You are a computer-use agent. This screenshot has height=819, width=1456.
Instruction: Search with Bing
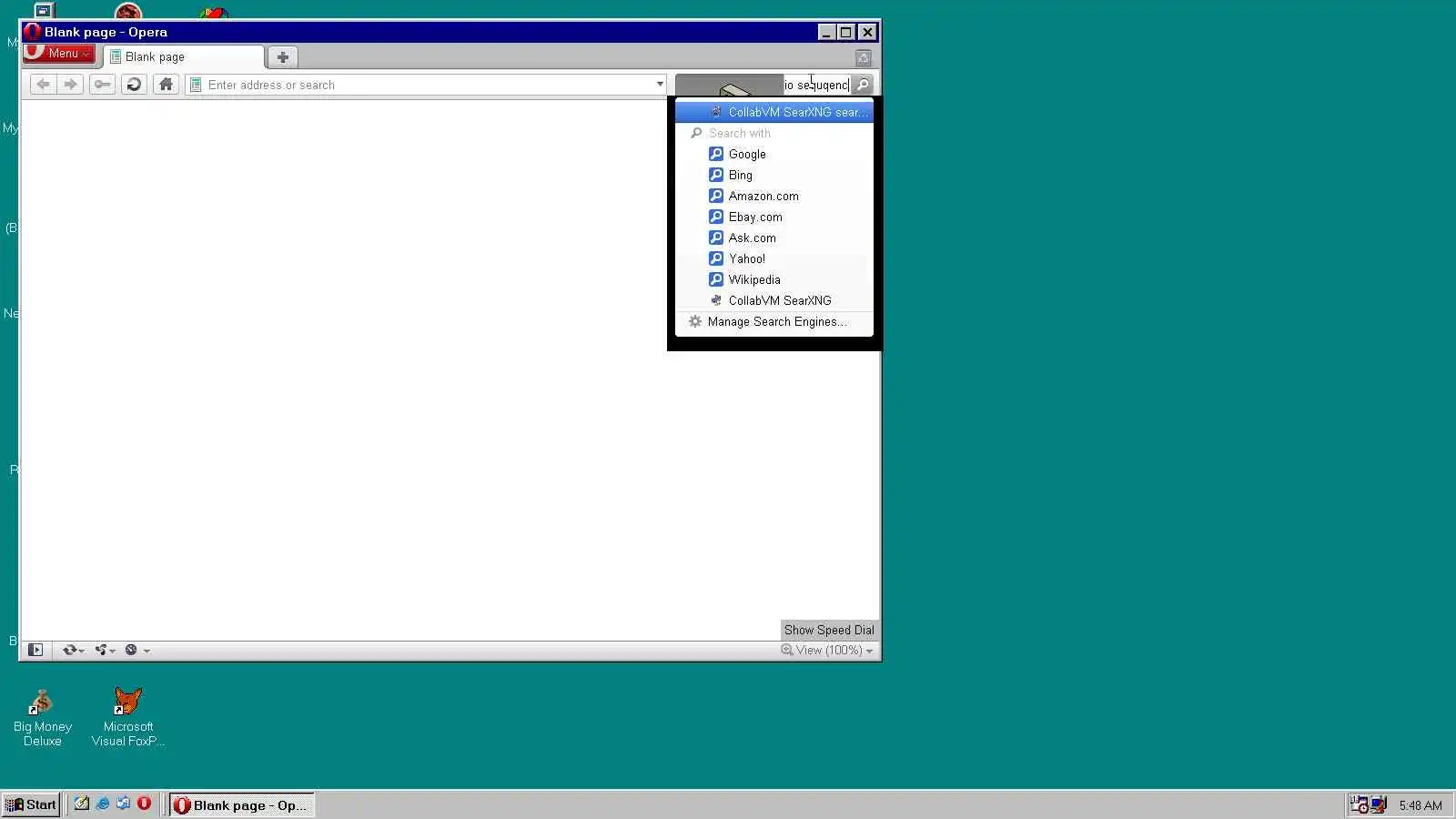[x=774, y=175]
